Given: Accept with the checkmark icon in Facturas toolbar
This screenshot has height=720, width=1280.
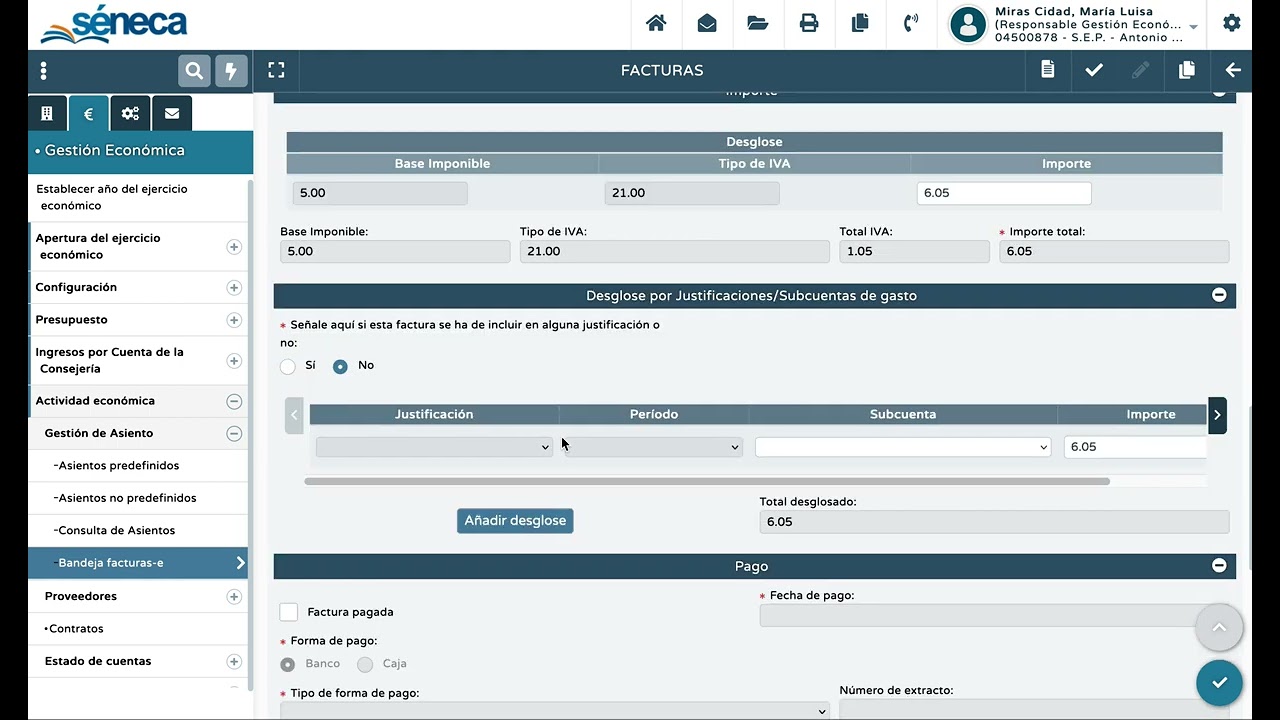Looking at the screenshot, I should click(x=1094, y=70).
